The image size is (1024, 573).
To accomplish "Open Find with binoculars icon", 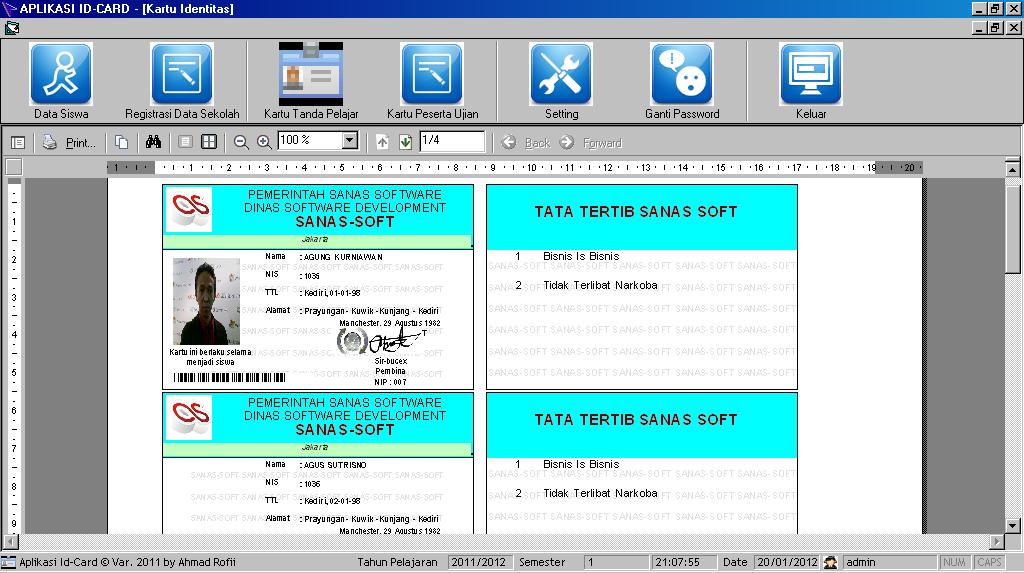I will point(153,142).
